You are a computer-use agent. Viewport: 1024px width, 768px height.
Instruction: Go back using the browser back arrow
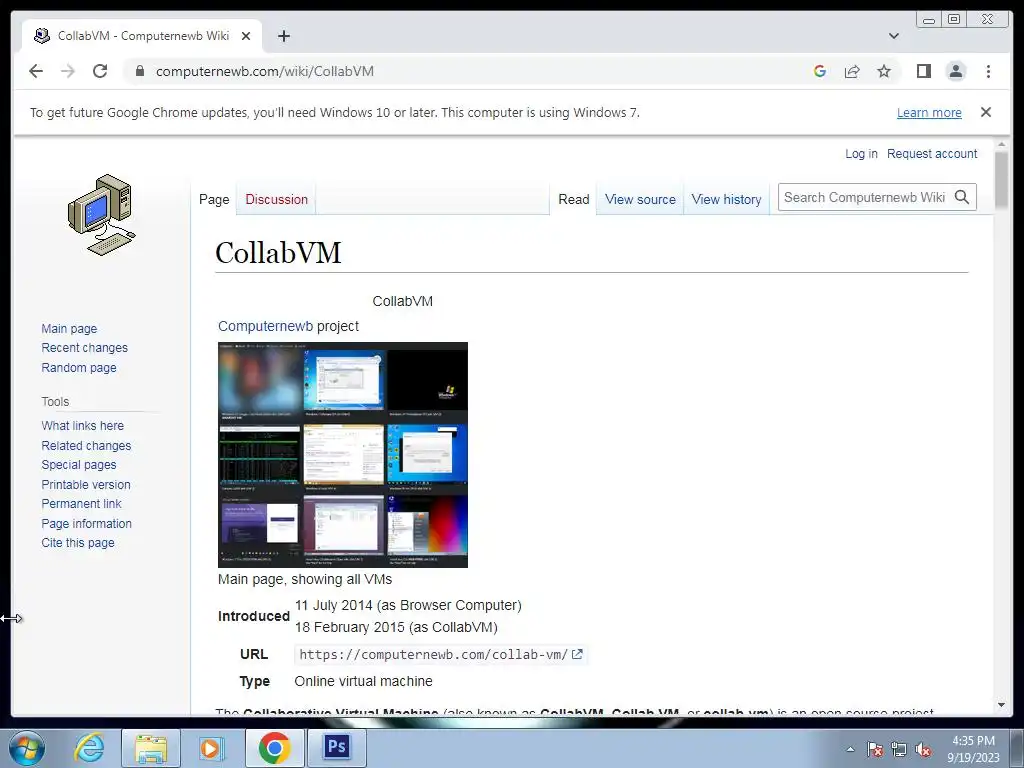(x=36, y=71)
